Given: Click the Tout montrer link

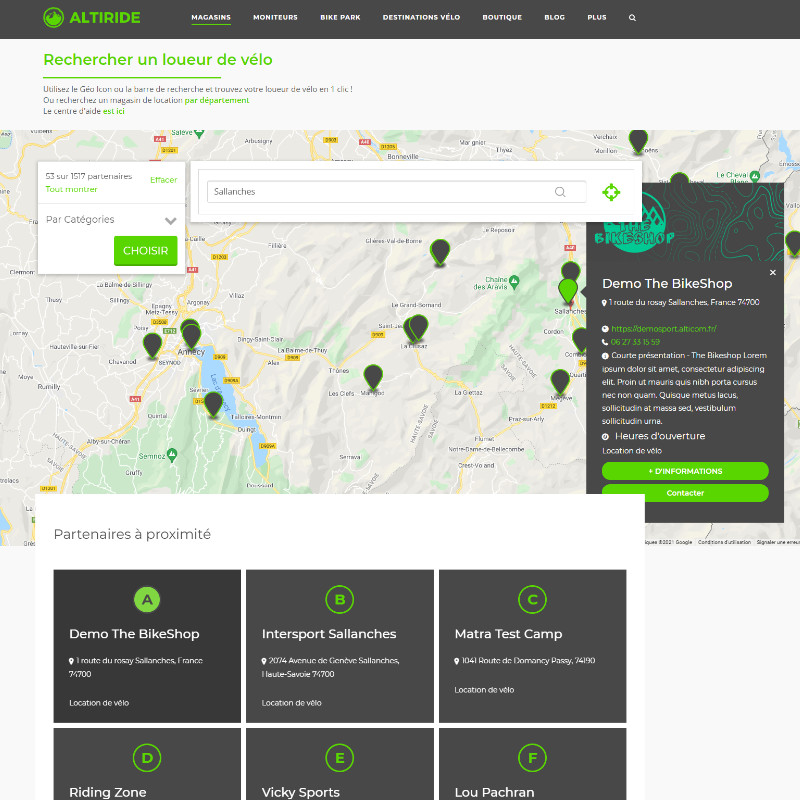Looking at the screenshot, I should [x=71, y=189].
